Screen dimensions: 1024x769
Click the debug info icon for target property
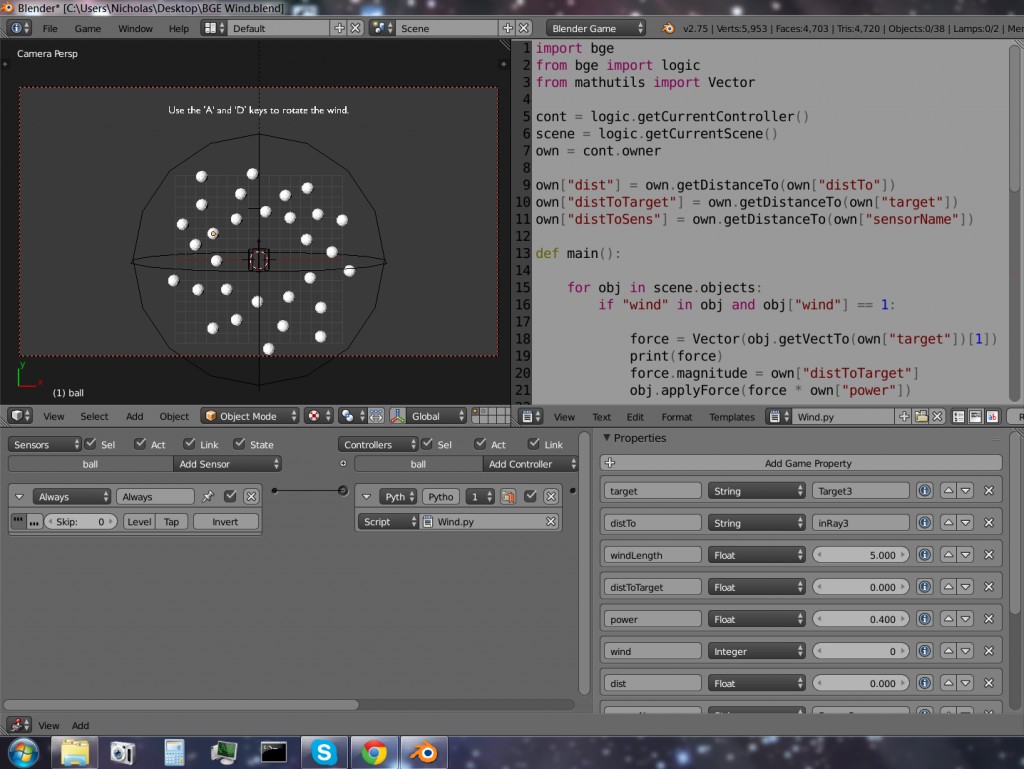925,491
